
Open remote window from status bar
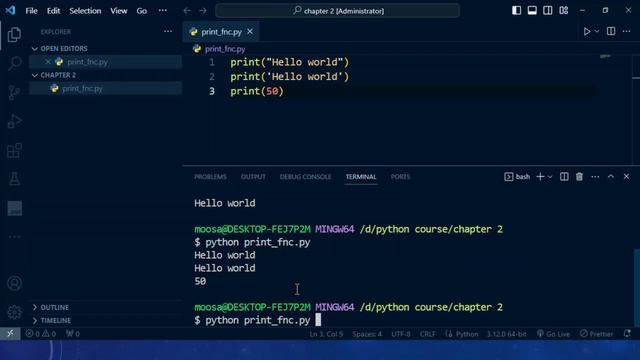point(10,334)
